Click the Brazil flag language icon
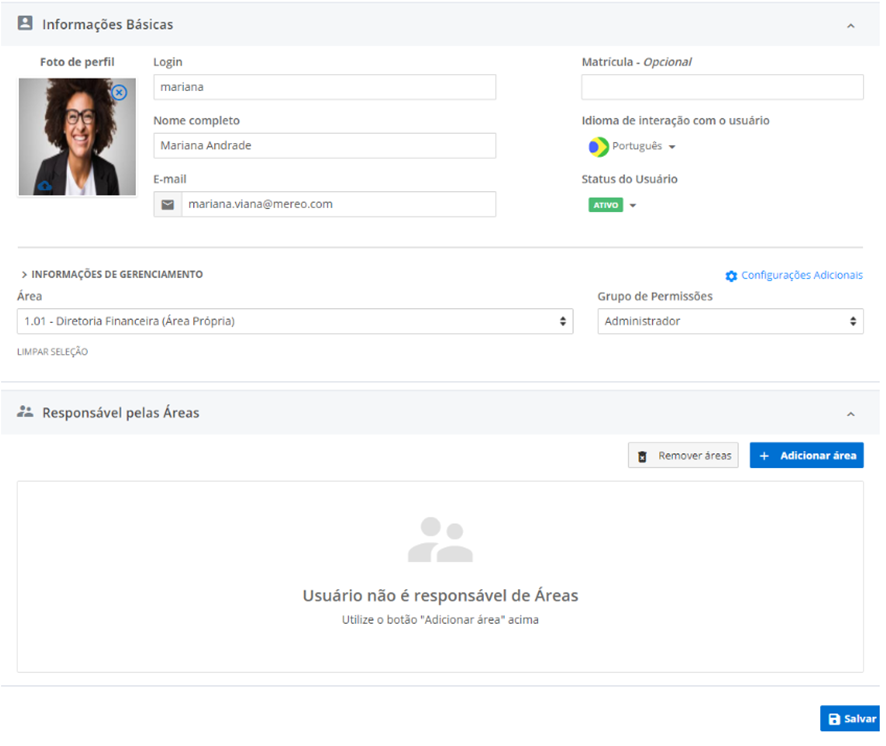886x746 pixels. (598, 147)
